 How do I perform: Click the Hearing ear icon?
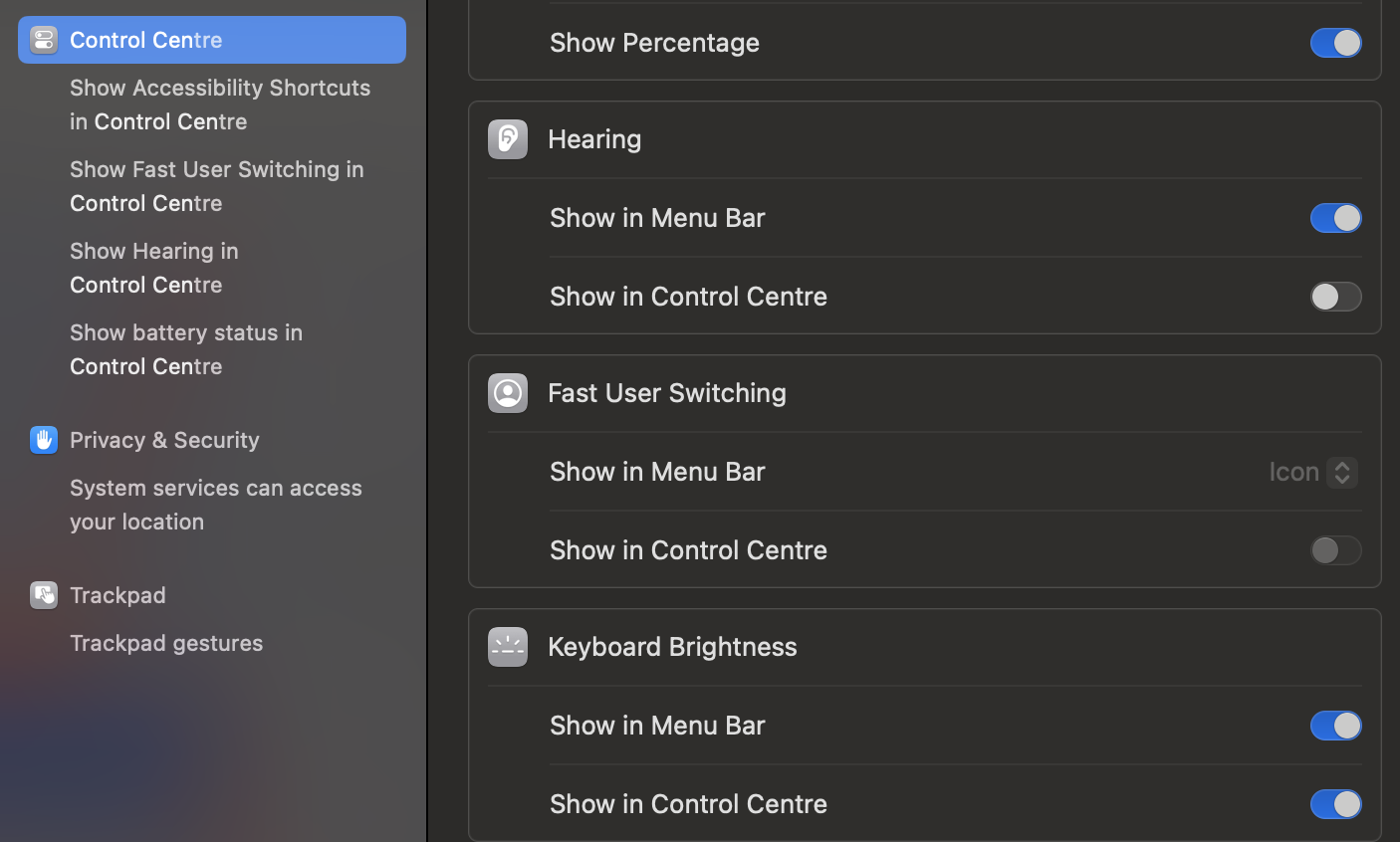click(x=508, y=139)
